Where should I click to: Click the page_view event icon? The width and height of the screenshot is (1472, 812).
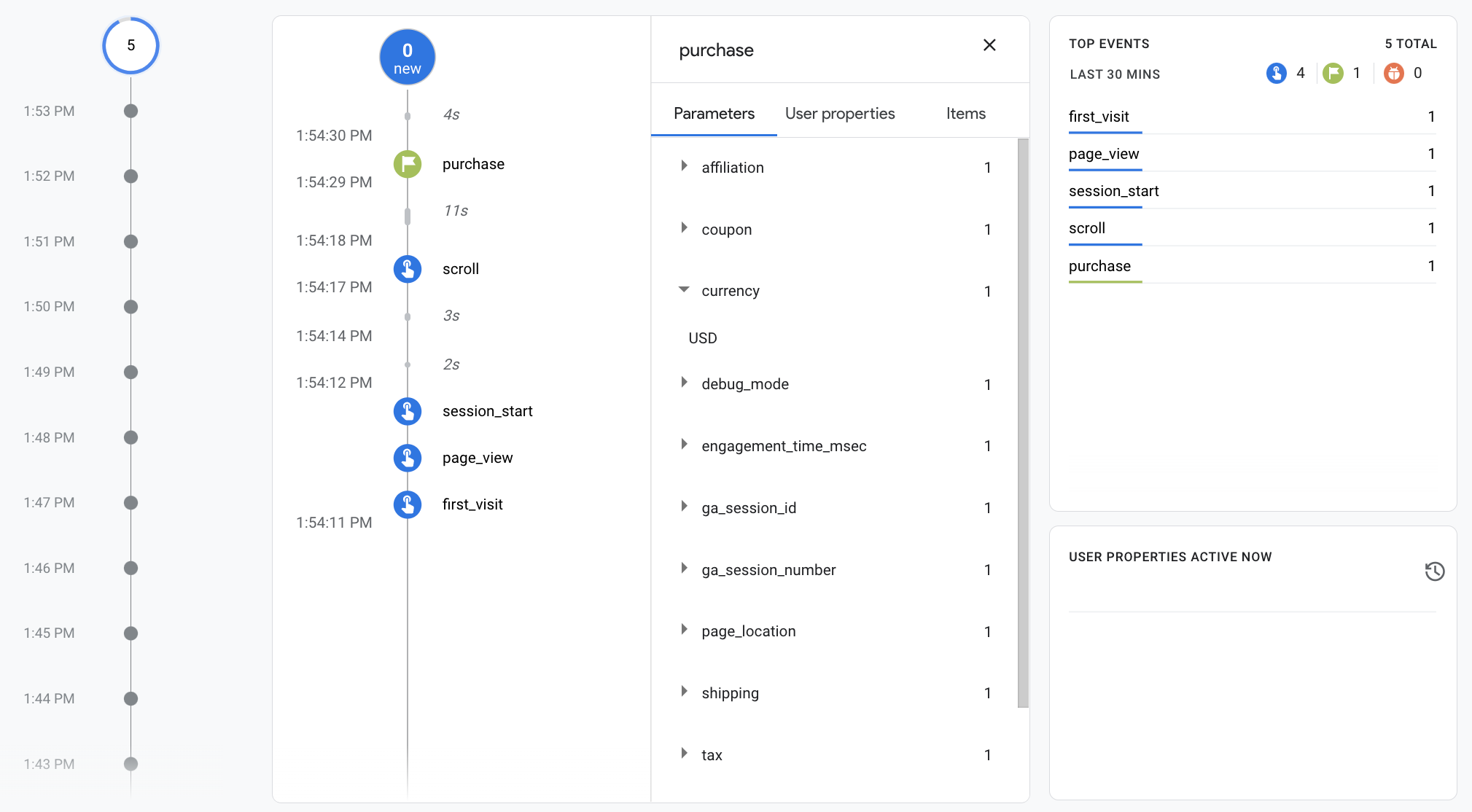410,458
